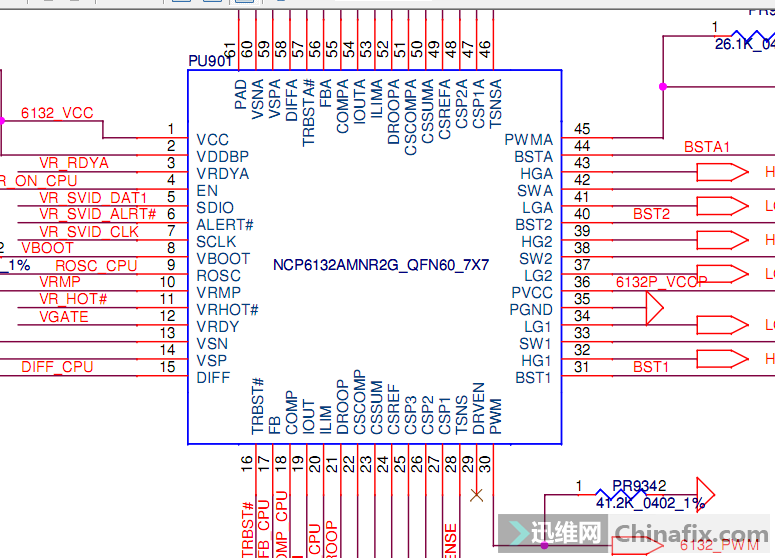Screen dimensions: 775x558
Task: Select the EN pin name
Action: pos(207,191)
